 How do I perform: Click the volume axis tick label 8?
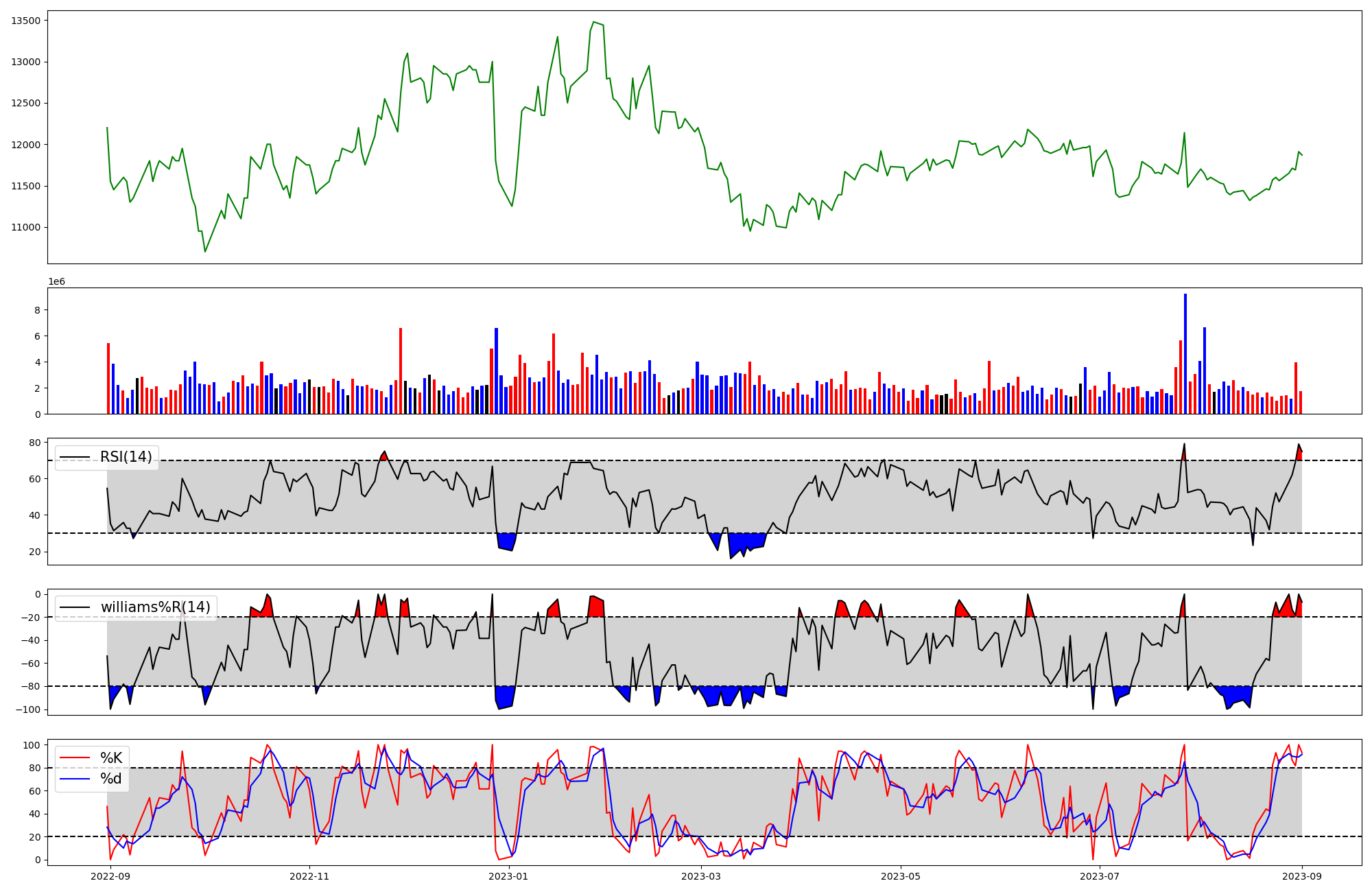tap(37, 310)
